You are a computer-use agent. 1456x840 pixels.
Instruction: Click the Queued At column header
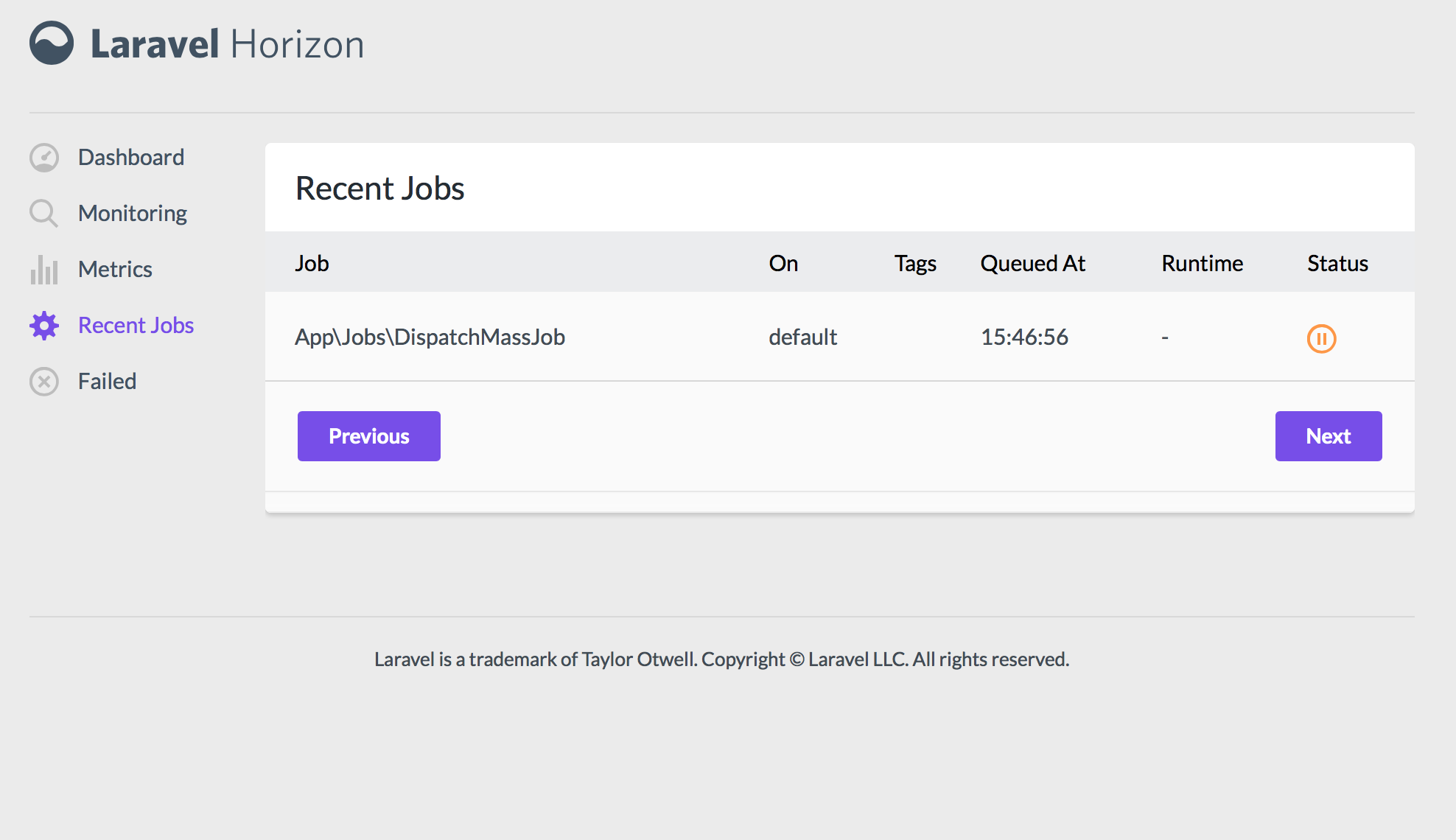coord(1032,263)
